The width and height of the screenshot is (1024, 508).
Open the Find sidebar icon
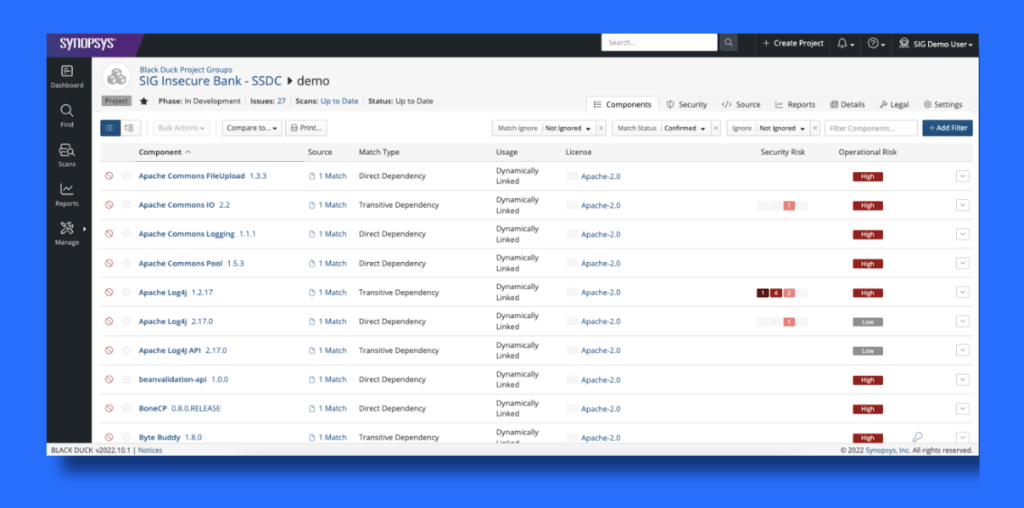pos(67,115)
